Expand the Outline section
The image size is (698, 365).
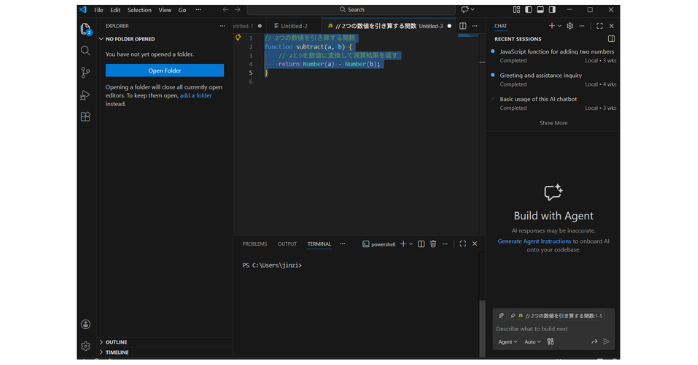pos(165,342)
